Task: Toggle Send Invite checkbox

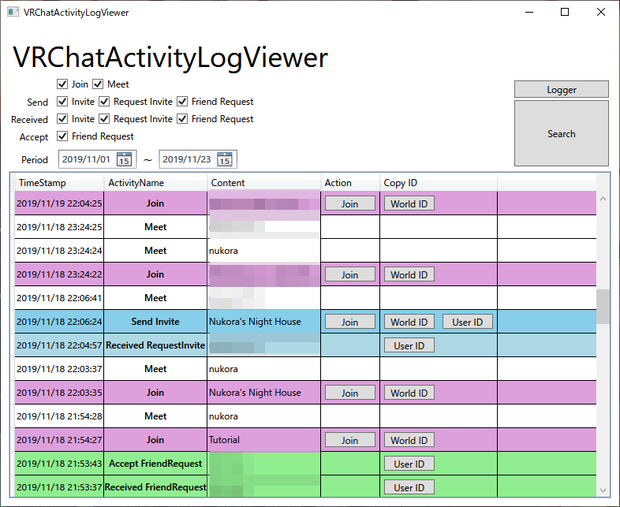Action: coord(62,101)
